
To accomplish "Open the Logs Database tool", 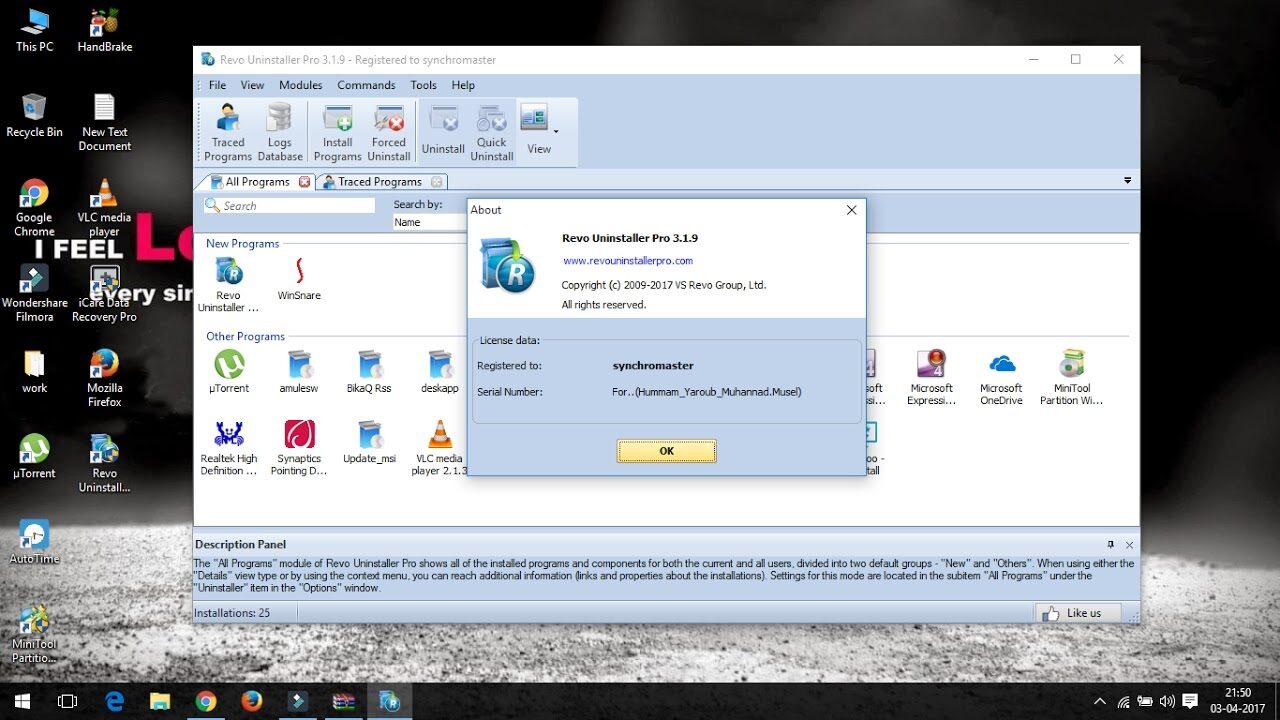I will [280, 132].
